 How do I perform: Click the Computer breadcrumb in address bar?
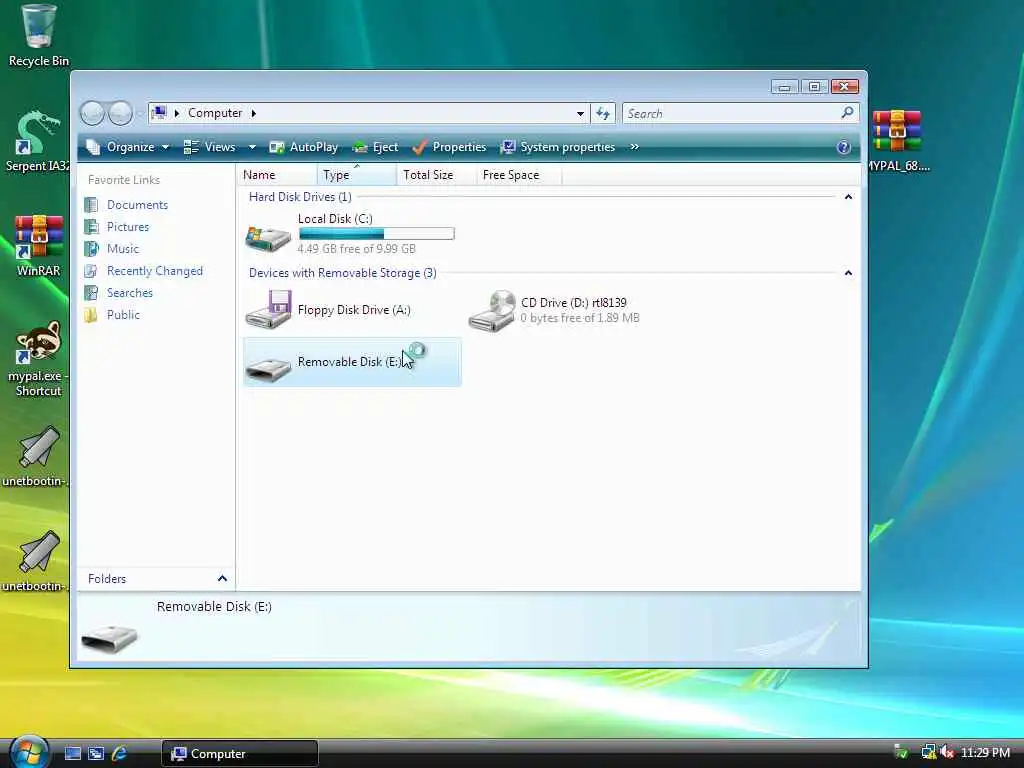215,113
